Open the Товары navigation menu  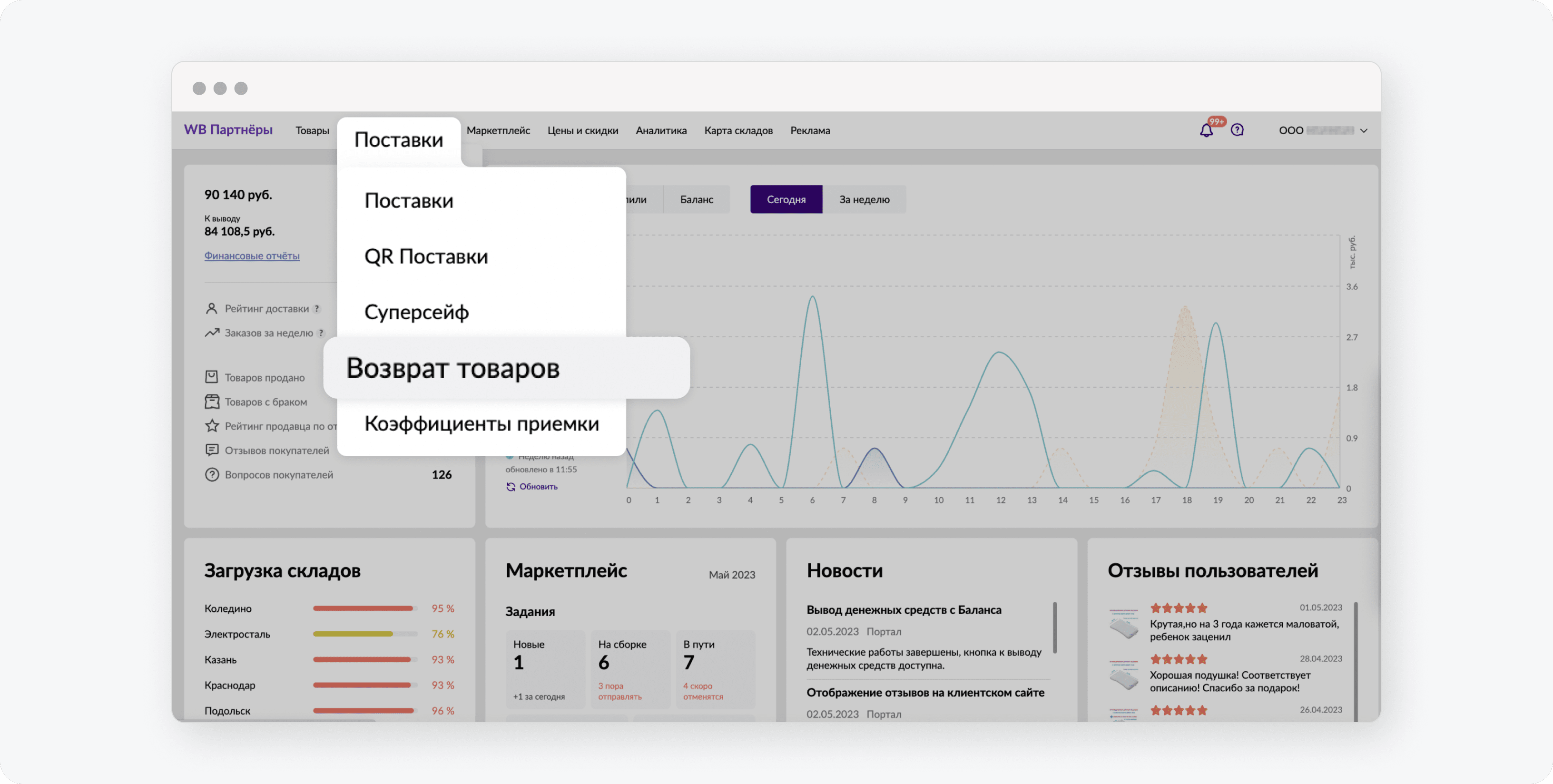point(312,131)
